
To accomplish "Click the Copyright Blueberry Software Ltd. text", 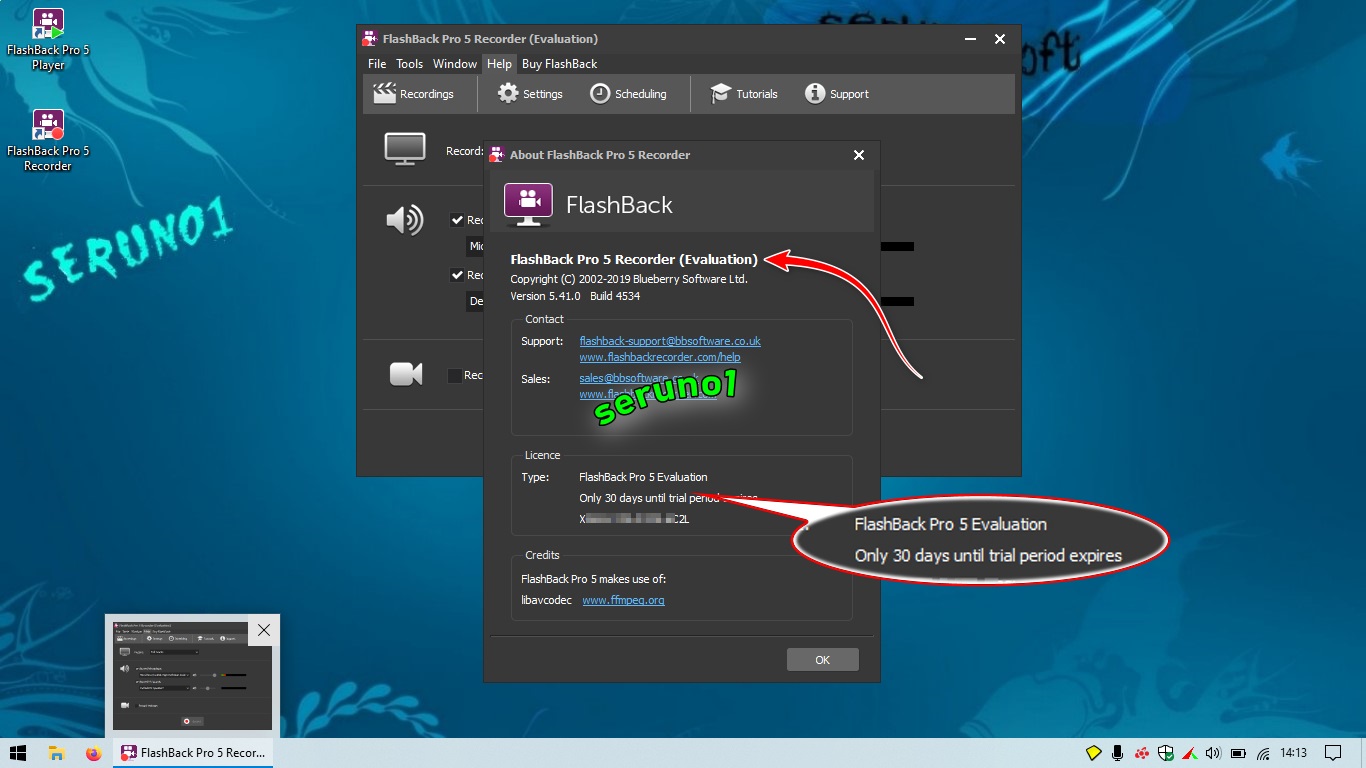I will 629,279.
